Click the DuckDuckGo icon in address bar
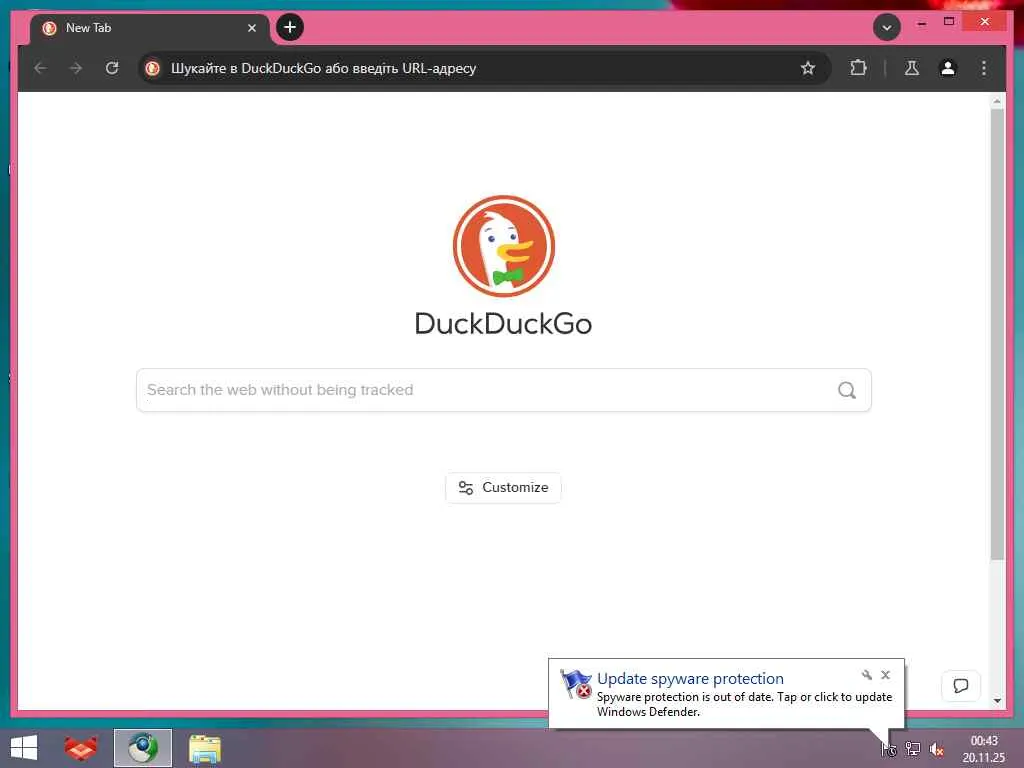 153,68
